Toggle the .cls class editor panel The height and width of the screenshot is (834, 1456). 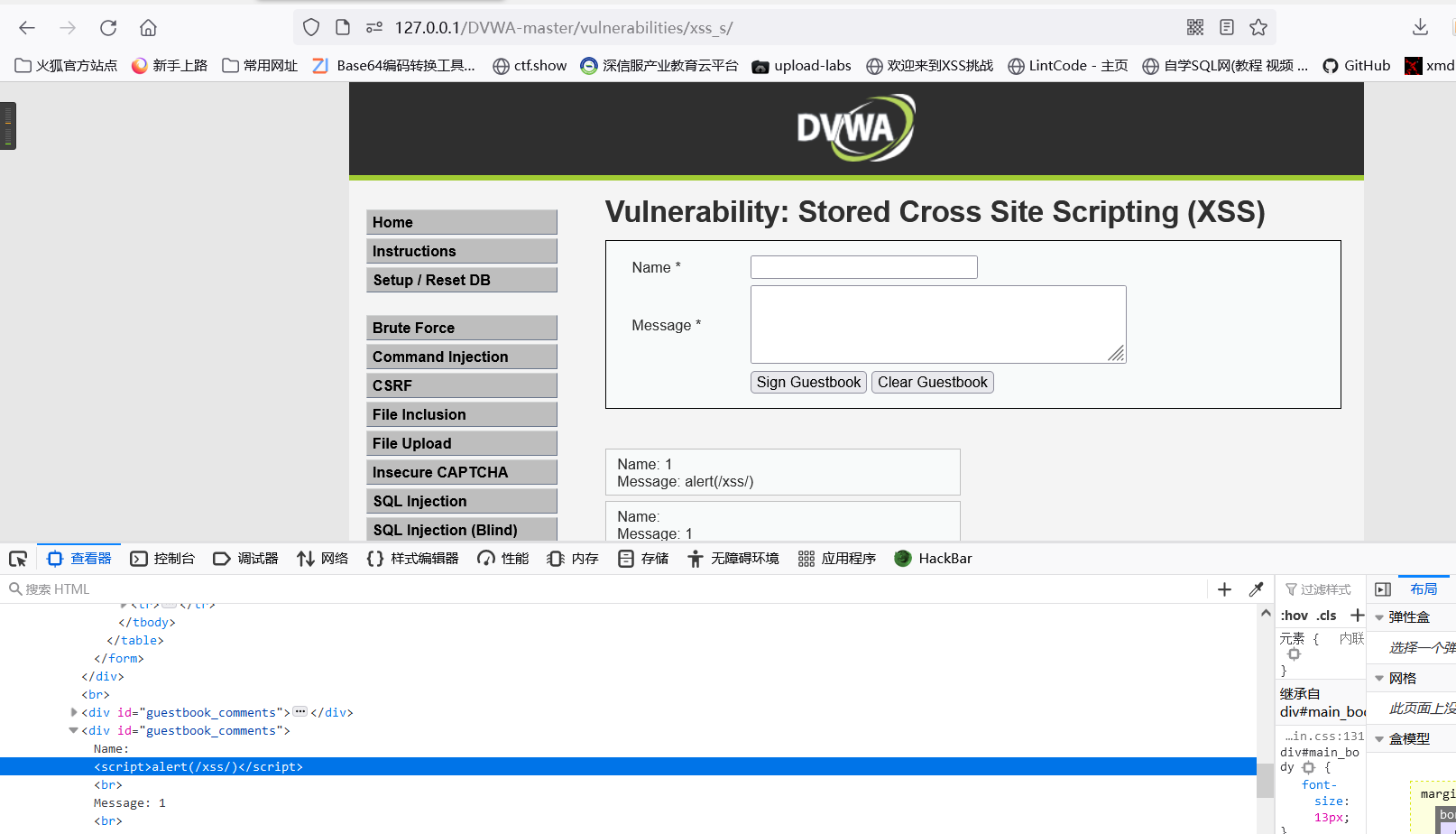pos(1325,615)
